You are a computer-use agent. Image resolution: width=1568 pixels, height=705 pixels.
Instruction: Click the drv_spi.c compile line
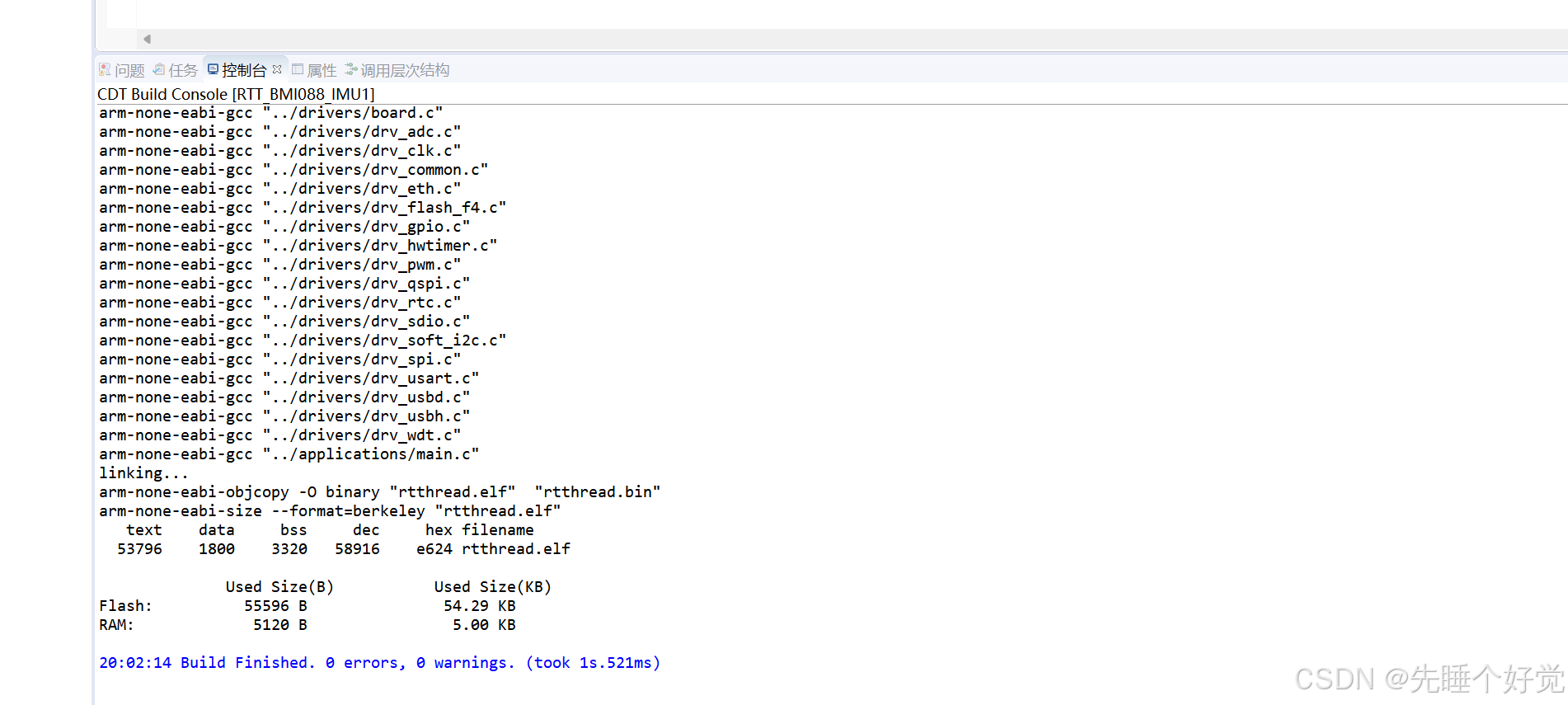(279, 360)
